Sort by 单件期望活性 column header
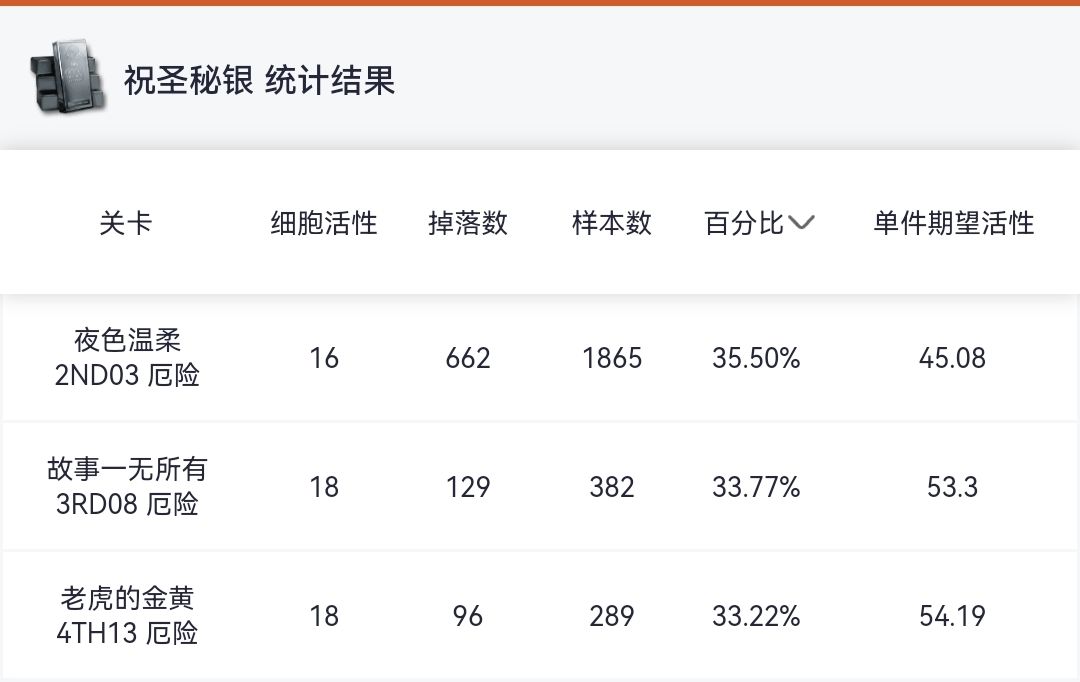This screenshot has width=1080, height=682. (953, 223)
